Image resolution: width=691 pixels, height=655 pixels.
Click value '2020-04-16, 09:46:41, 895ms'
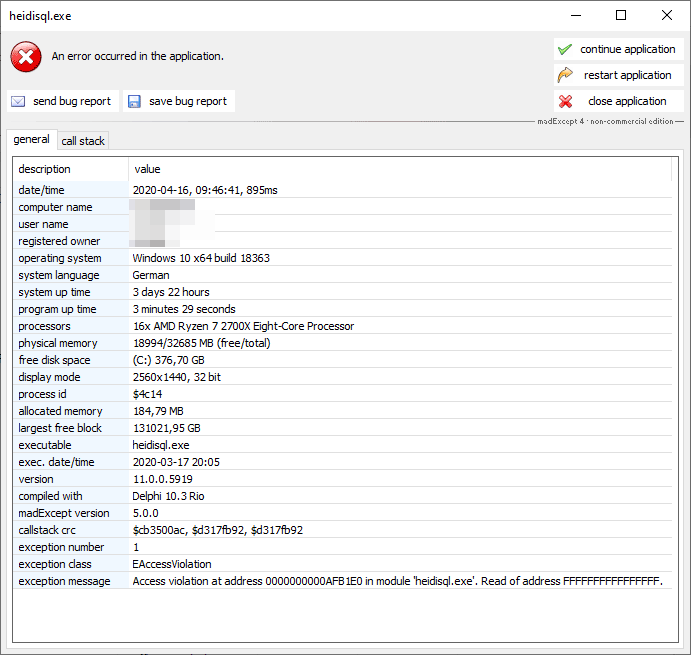pos(205,190)
